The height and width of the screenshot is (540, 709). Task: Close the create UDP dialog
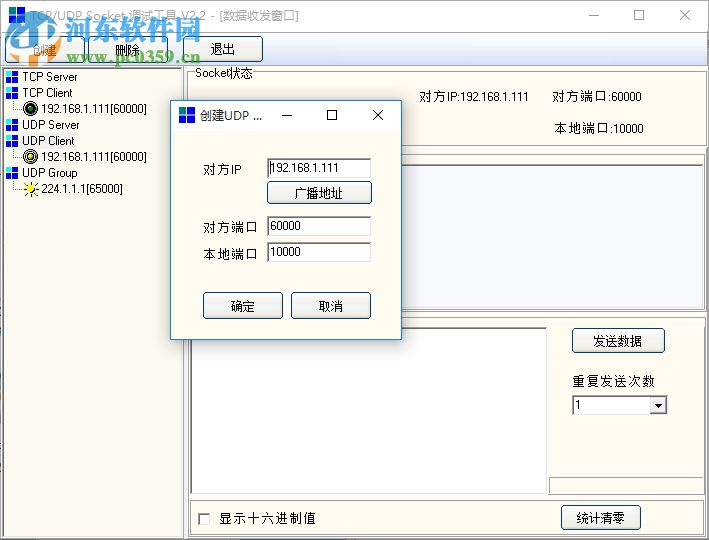click(378, 115)
